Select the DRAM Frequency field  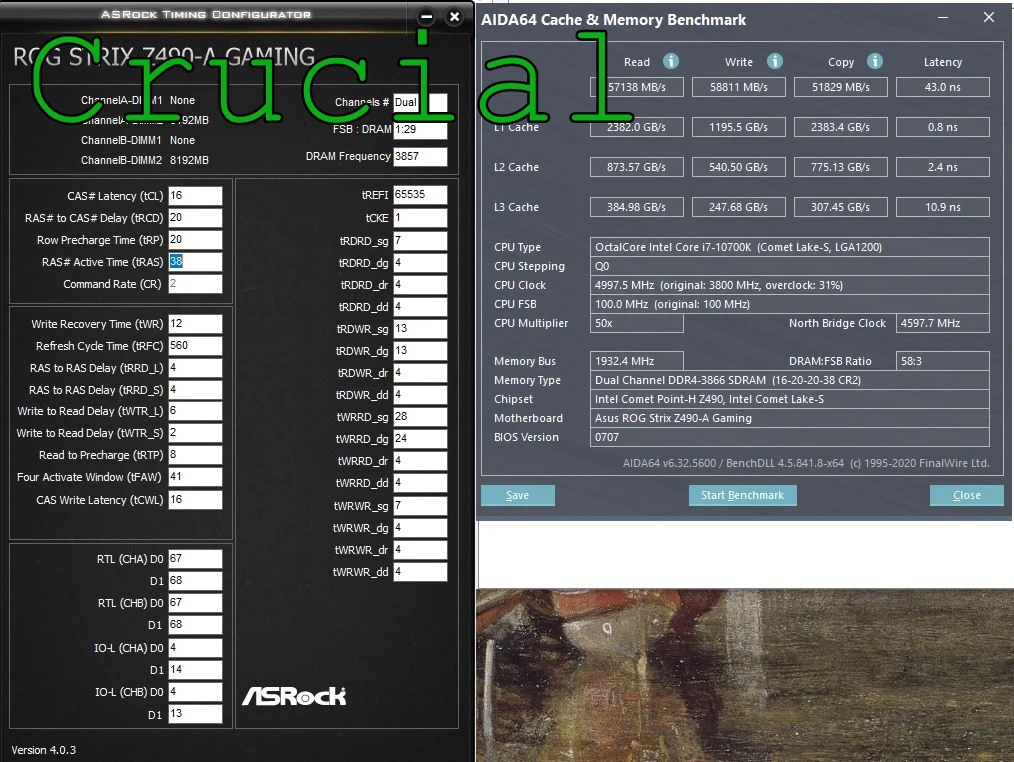420,157
